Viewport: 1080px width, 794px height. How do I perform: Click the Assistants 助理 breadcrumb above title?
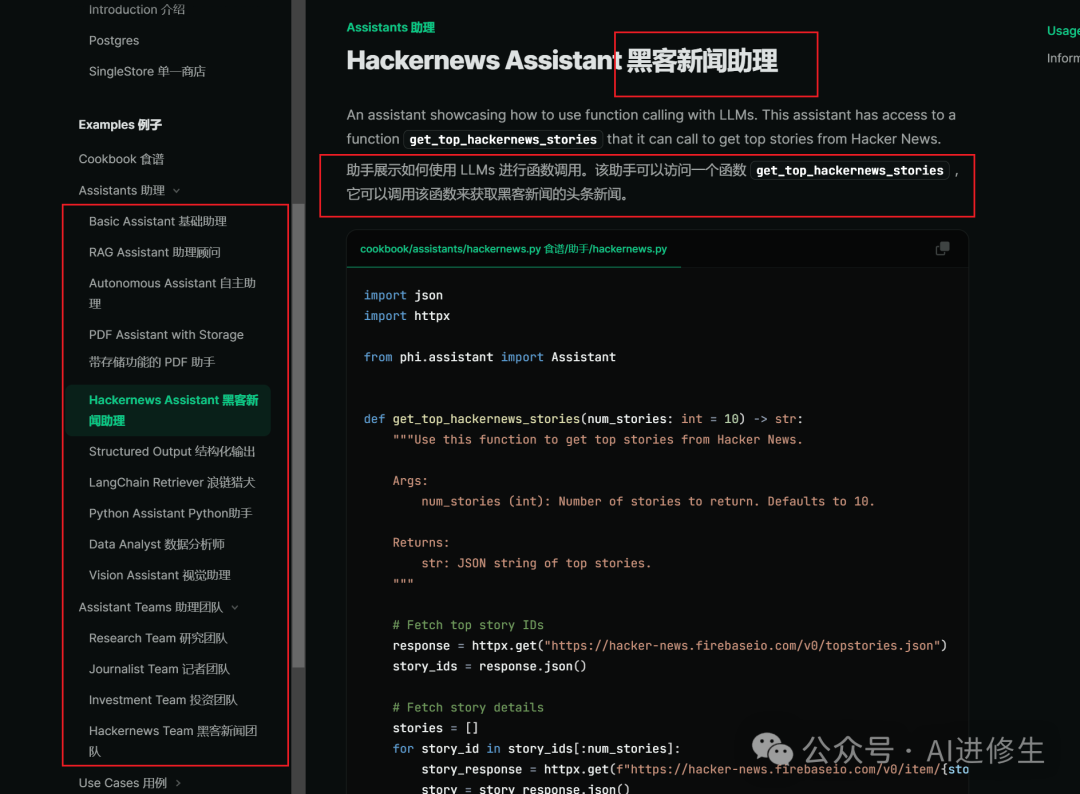tap(391, 28)
